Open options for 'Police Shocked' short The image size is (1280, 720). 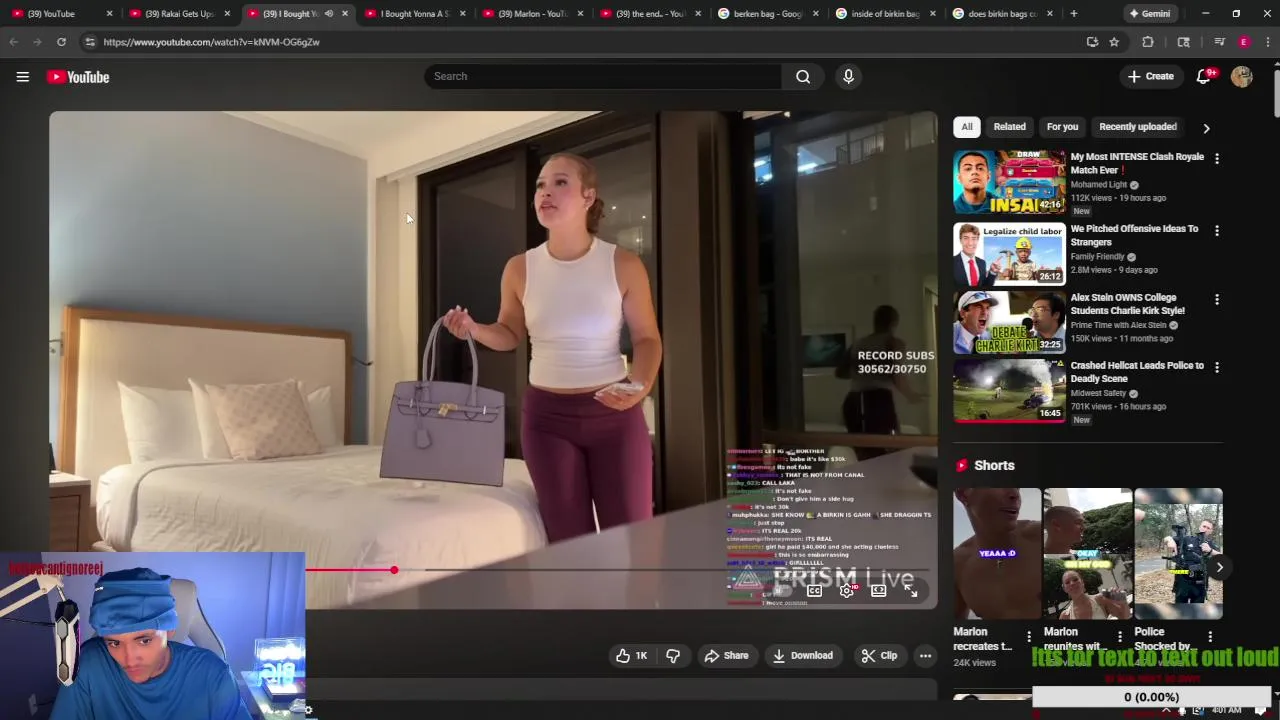click(1210, 637)
